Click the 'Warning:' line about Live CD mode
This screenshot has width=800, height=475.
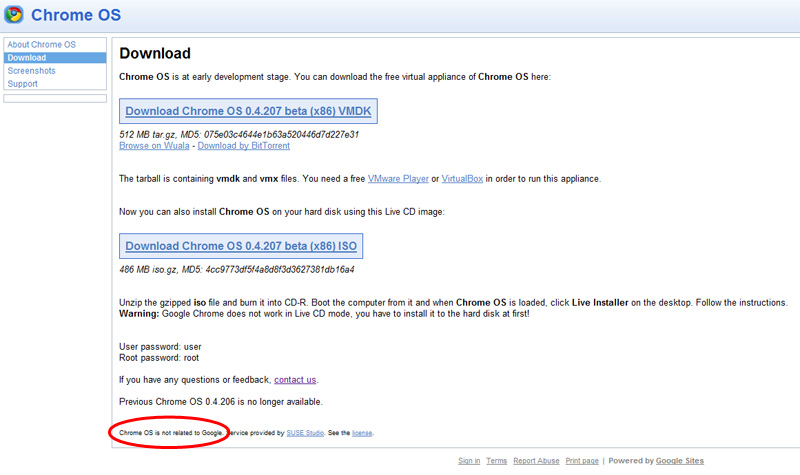click(324, 314)
